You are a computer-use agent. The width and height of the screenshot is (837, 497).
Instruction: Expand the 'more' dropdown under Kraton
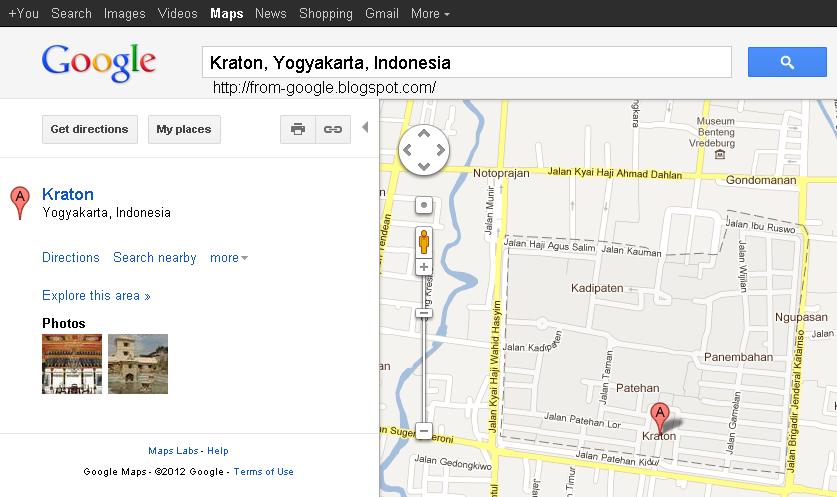[x=229, y=258]
